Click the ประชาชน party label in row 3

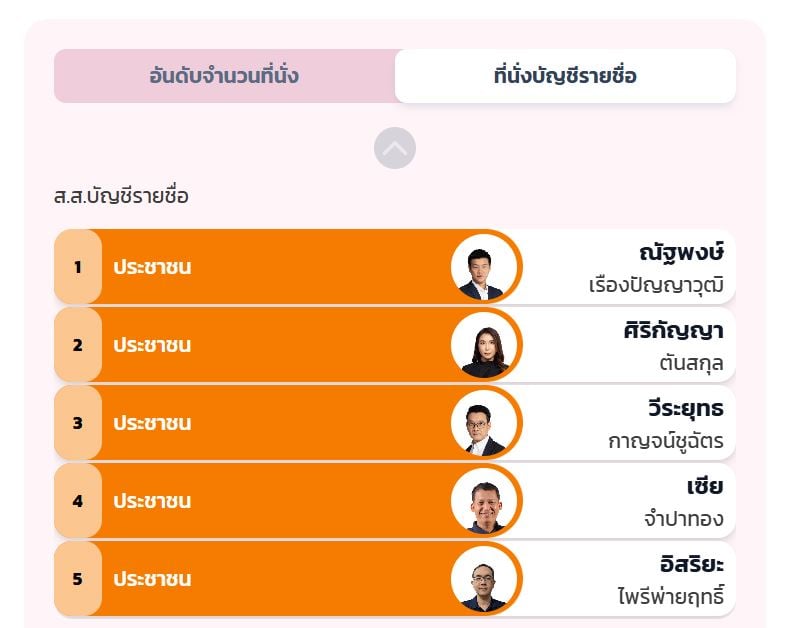coord(152,424)
